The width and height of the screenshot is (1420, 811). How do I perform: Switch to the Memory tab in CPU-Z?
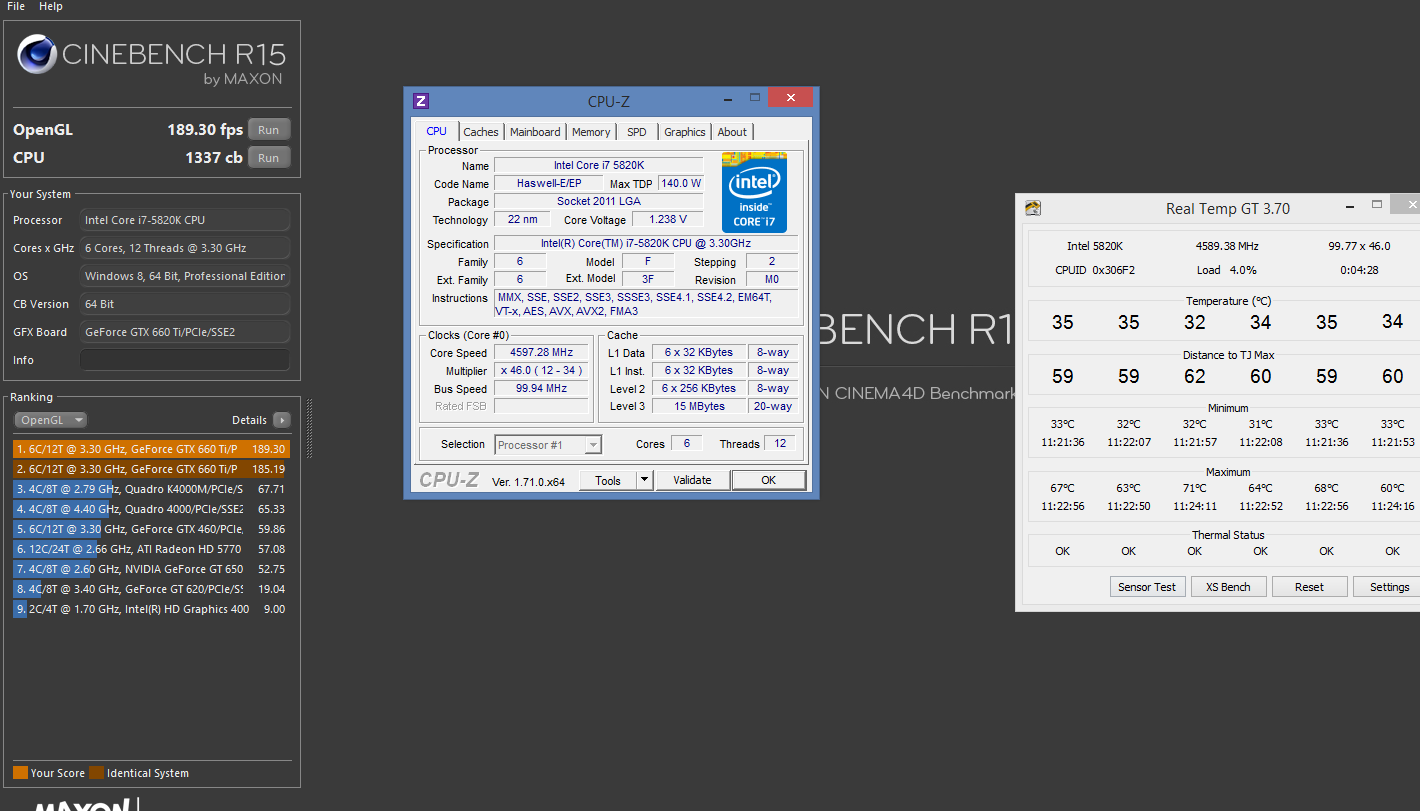(591, 132)
